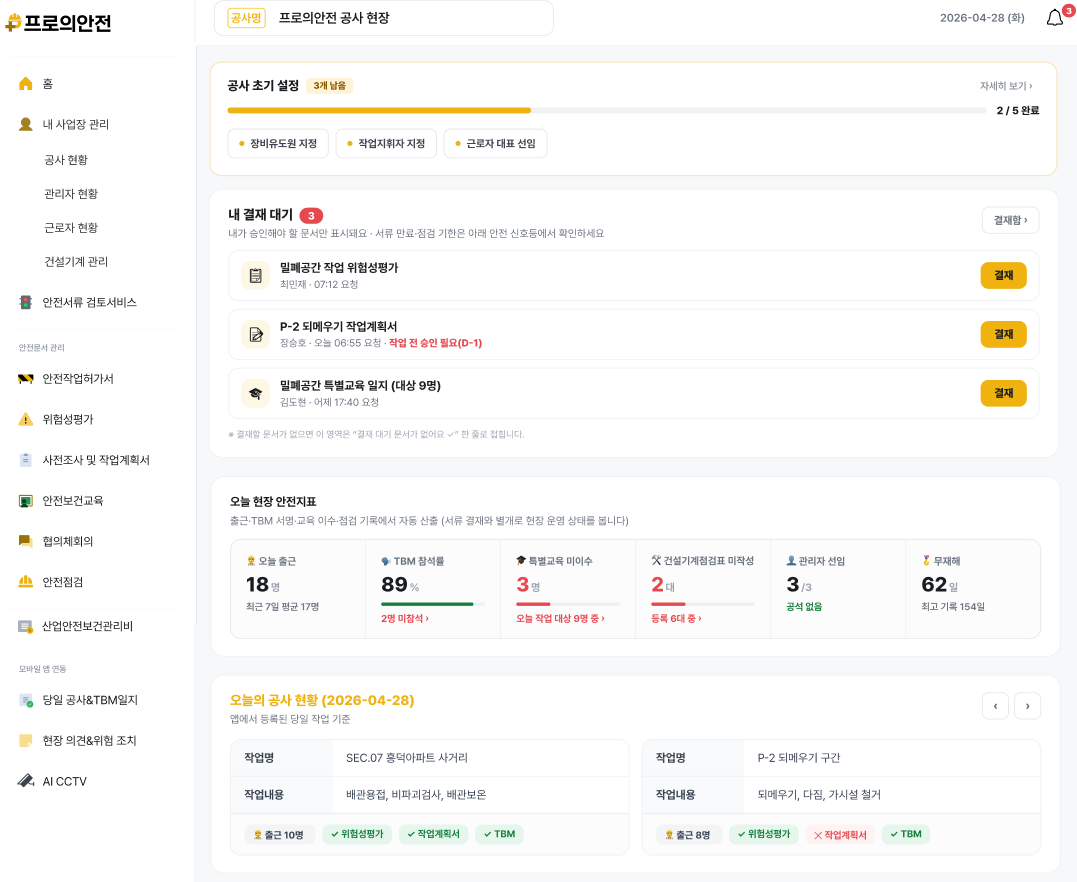1077x882 pixels.
Task: Click 출근 10명 tag on SEC.07 card
Action: 279,835
